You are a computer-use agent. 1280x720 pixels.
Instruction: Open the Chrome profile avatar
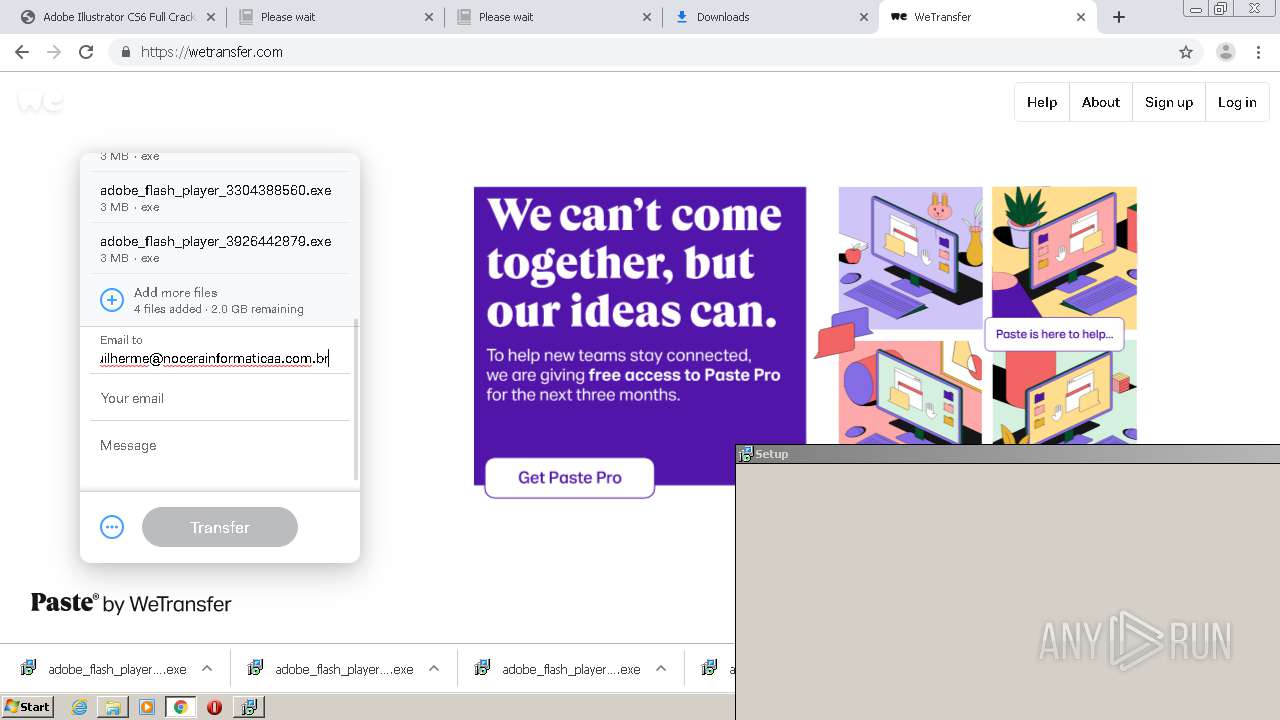[x=1225, y=52]
